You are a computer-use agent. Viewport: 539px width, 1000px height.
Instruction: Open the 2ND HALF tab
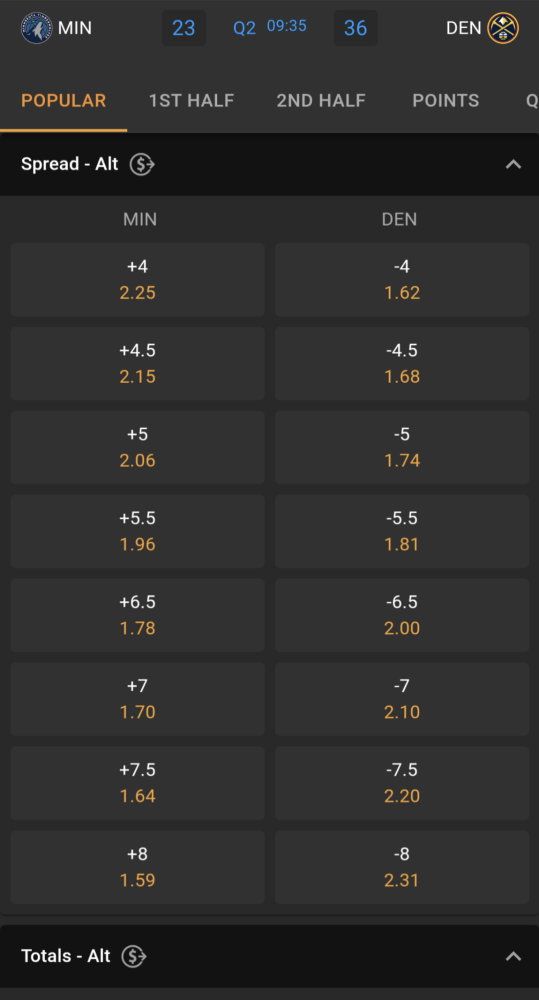pos(321,101)
